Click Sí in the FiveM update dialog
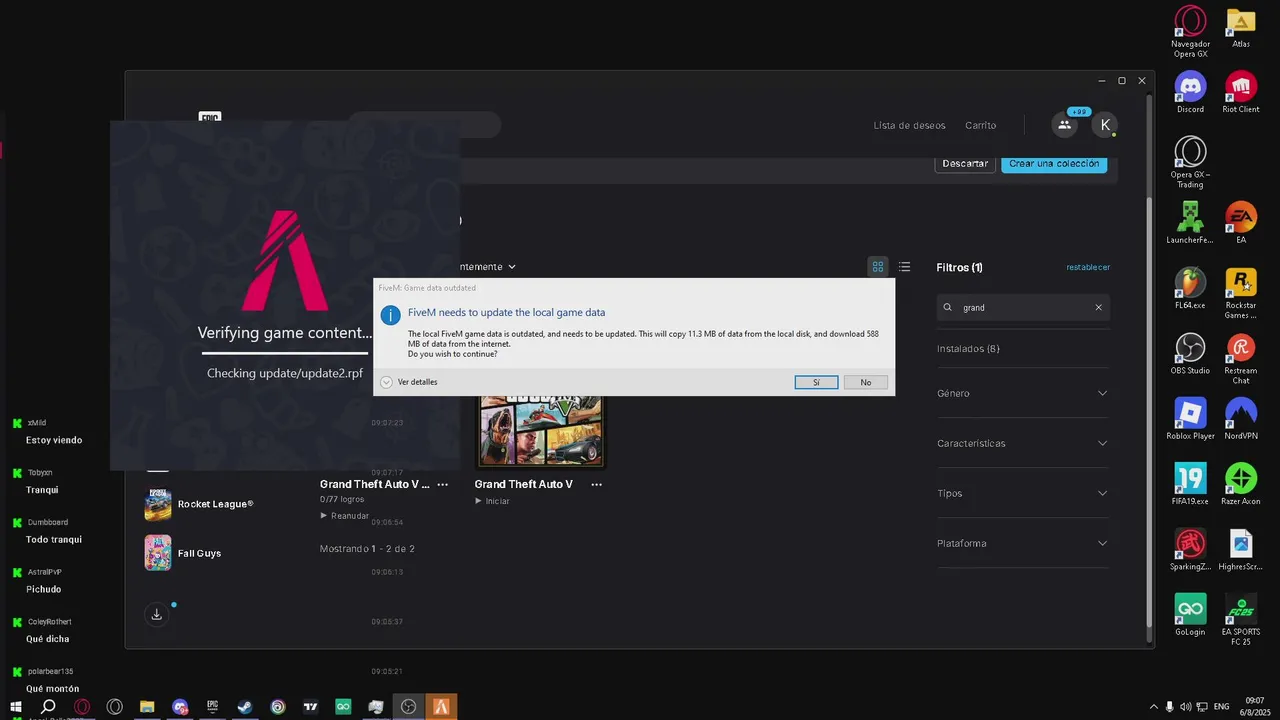The image size is (1280, 720). pos(816,382)
